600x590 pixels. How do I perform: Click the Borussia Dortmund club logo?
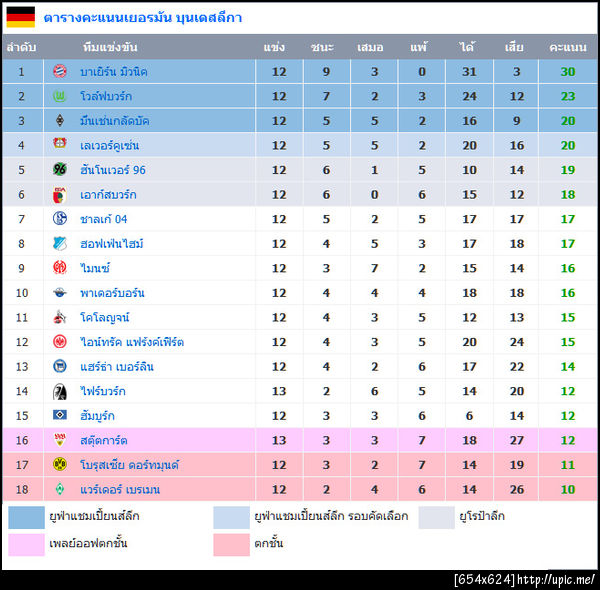60,465
